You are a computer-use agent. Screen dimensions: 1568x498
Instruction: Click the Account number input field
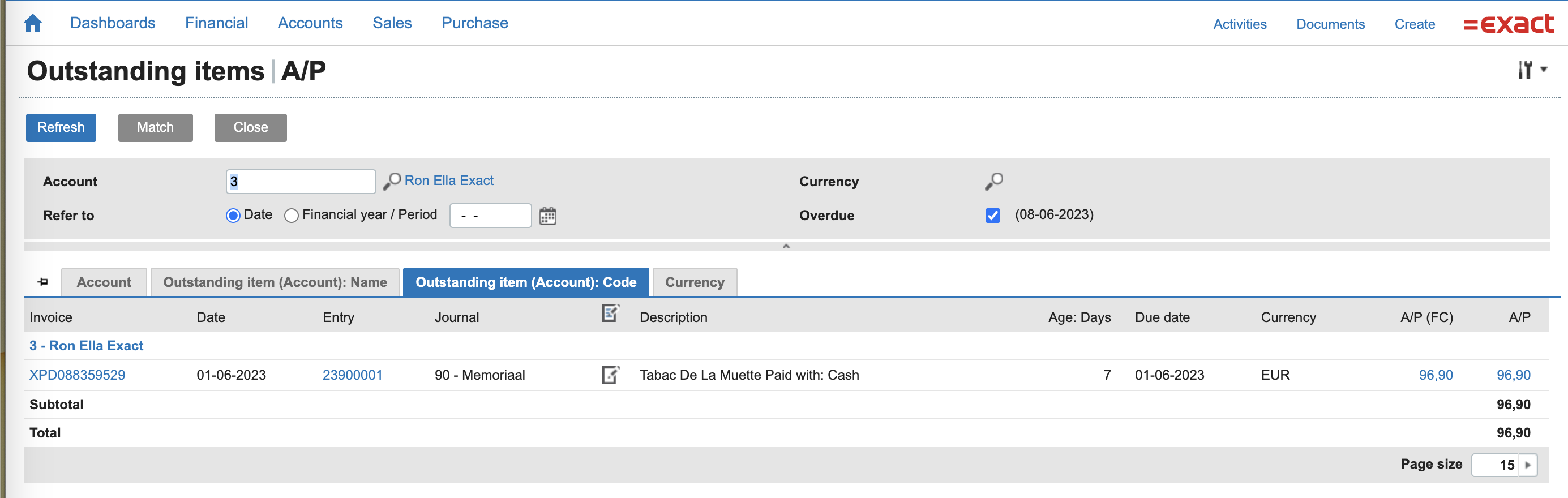click(300, 182)
